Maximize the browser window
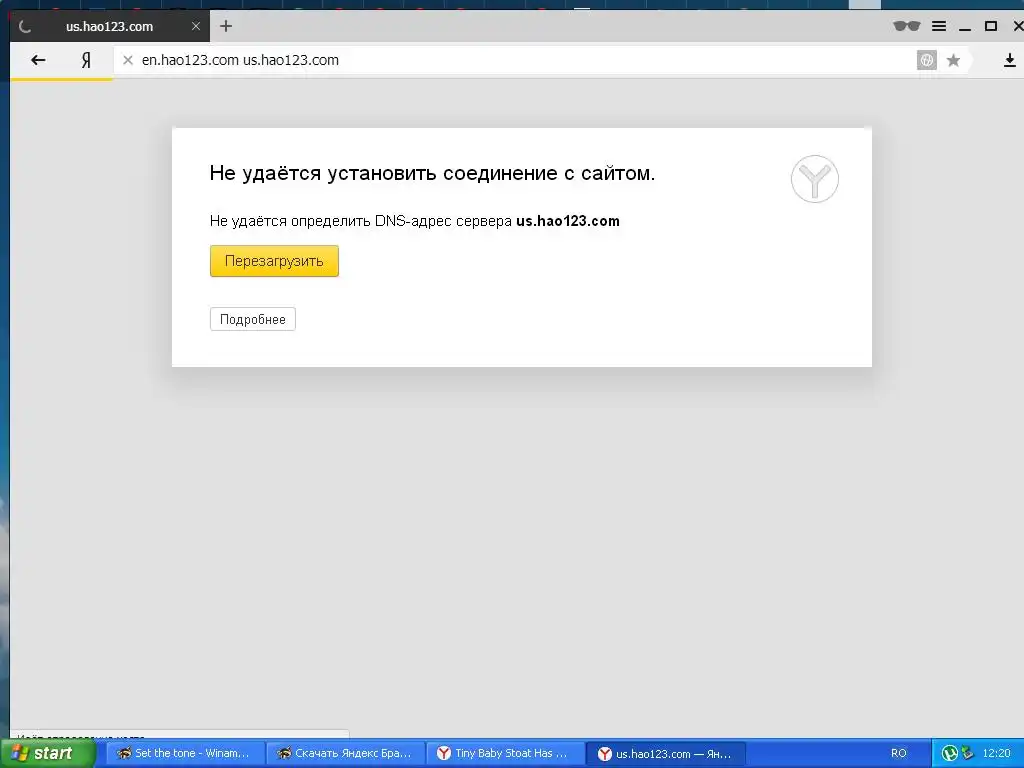1024x768 pixels. (991, 26)
